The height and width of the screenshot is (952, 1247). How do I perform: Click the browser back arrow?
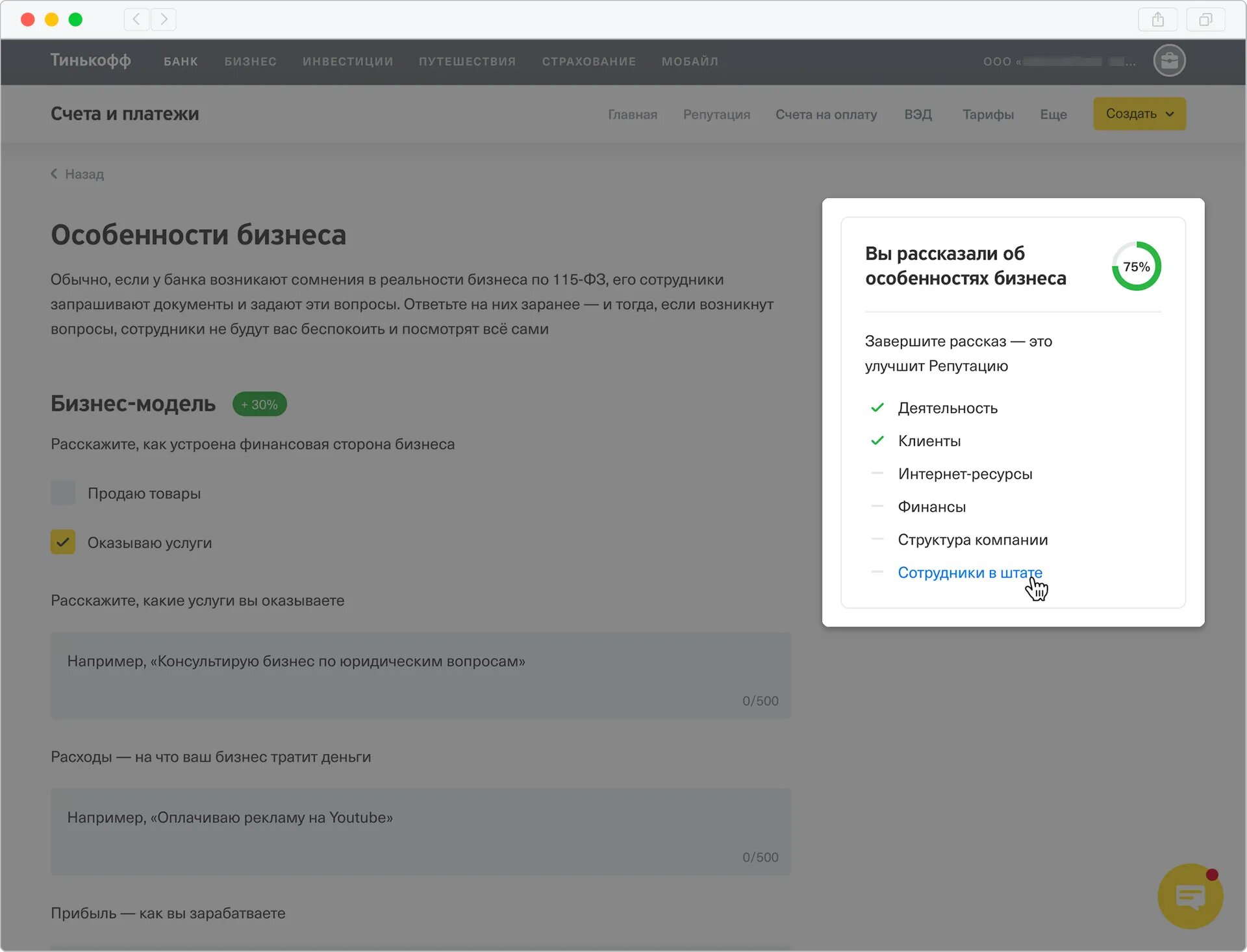pos(136,19)
